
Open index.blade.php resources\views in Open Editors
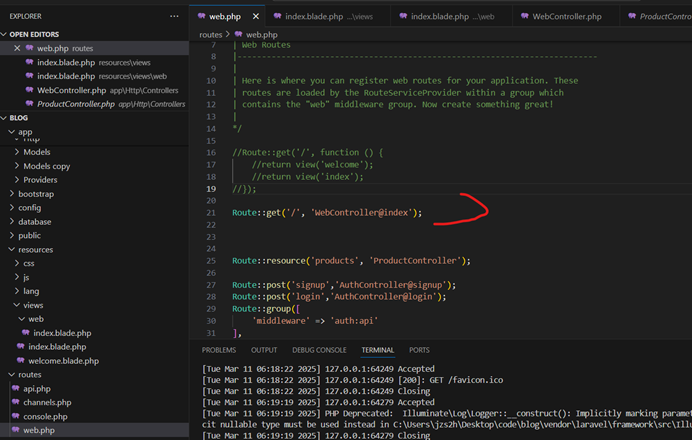[94, 62]
